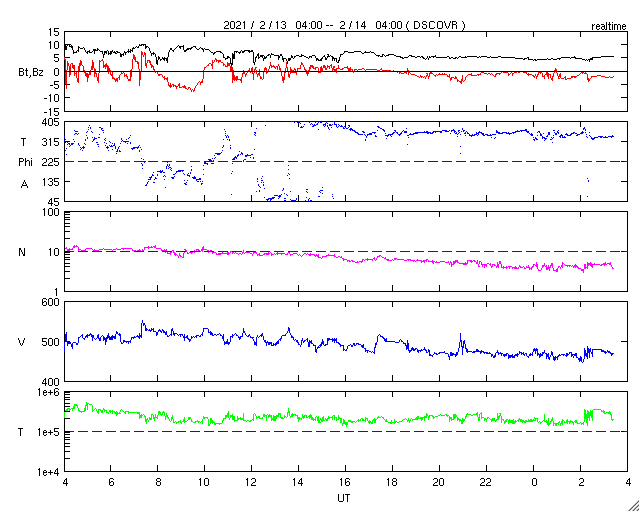Click the "18" hour tick on the UT axis

tap(392, 482)
